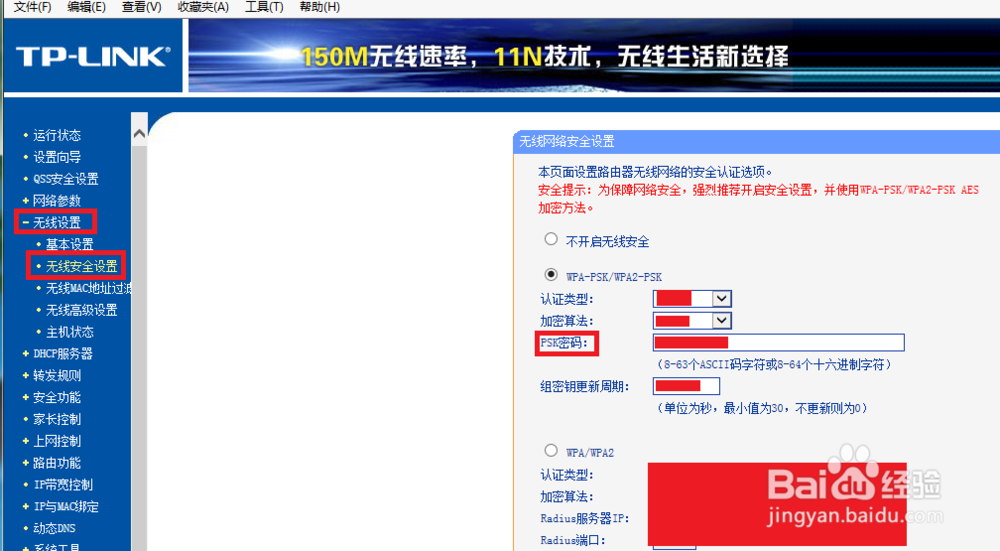Viewport: 1000px width, 551px height.
Task: Select the 不开启无线安全 radio button
Action: click(551, 239)
